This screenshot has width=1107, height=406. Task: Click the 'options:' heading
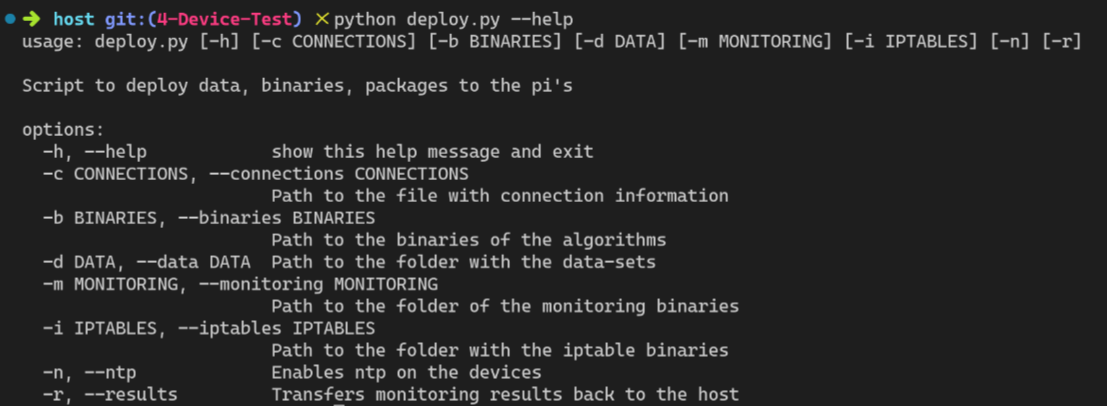[63, 130]
